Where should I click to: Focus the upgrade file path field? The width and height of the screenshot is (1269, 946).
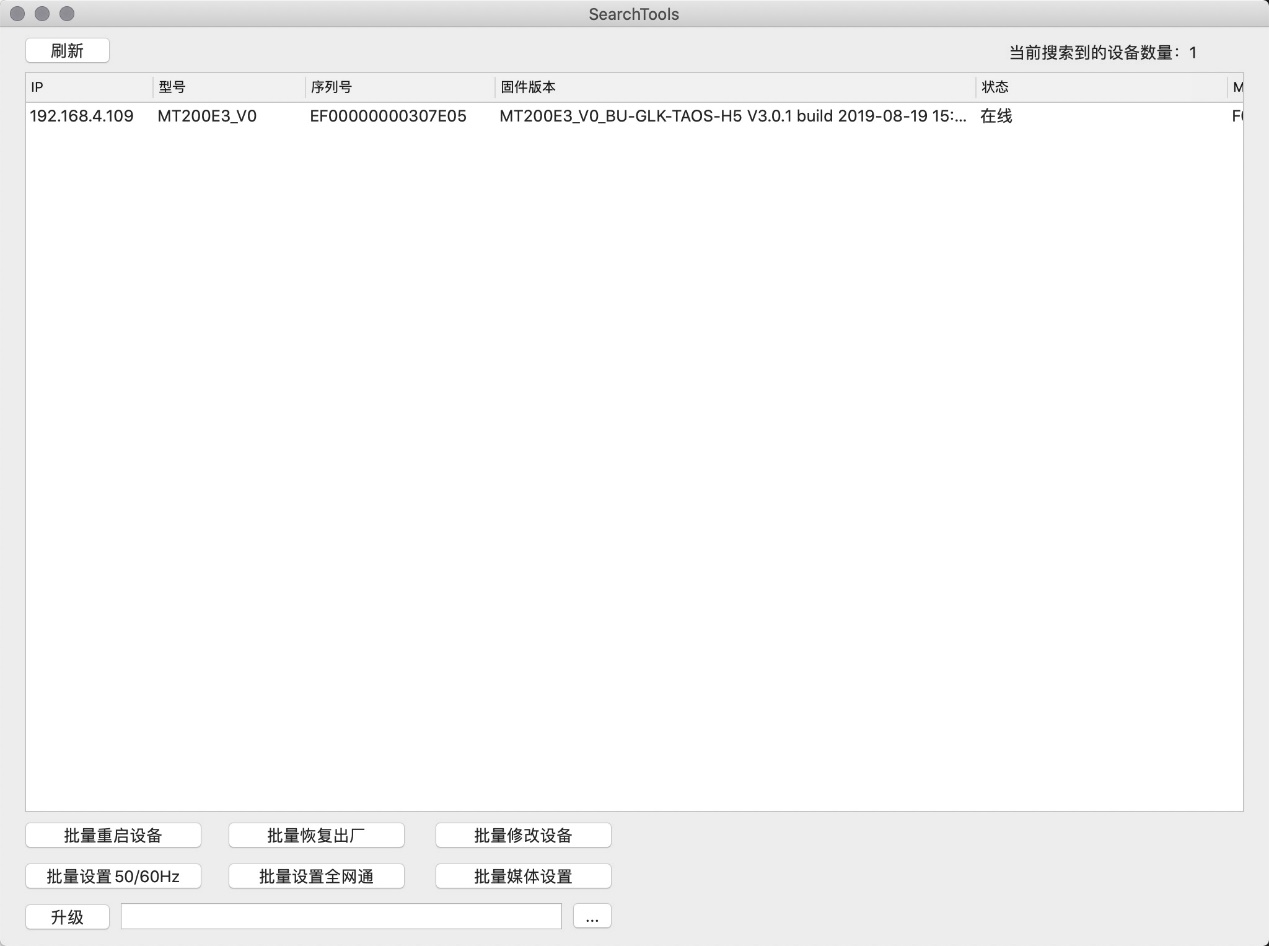341,917
